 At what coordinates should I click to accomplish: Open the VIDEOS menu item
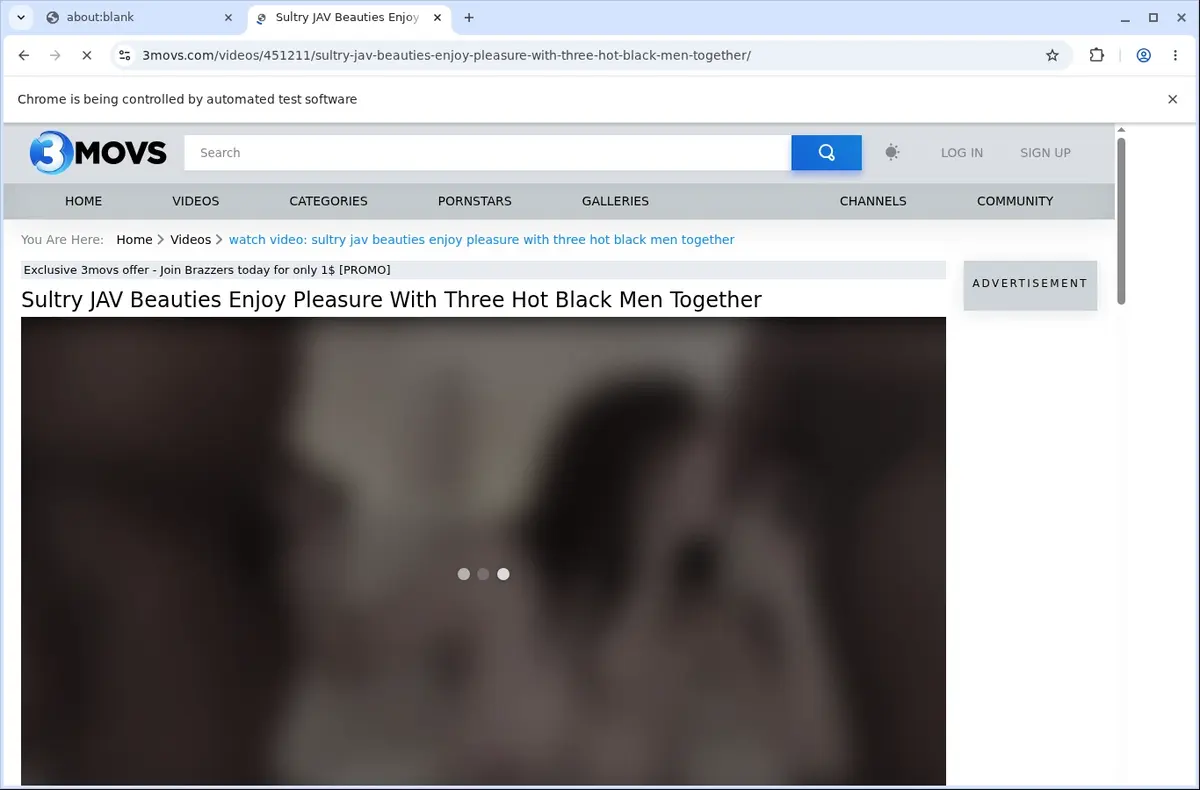(x=196, y=201)
